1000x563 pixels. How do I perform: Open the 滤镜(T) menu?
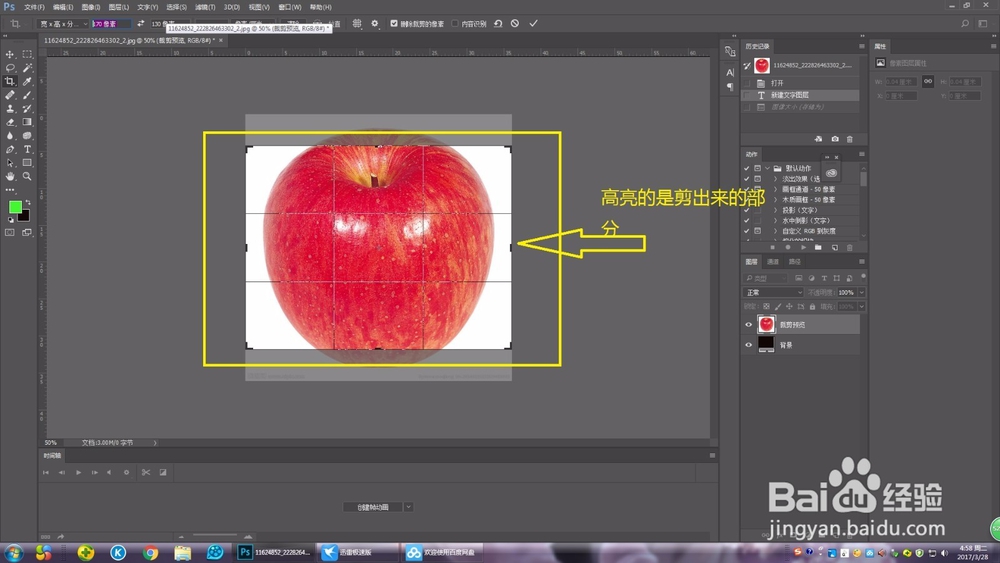205,7
